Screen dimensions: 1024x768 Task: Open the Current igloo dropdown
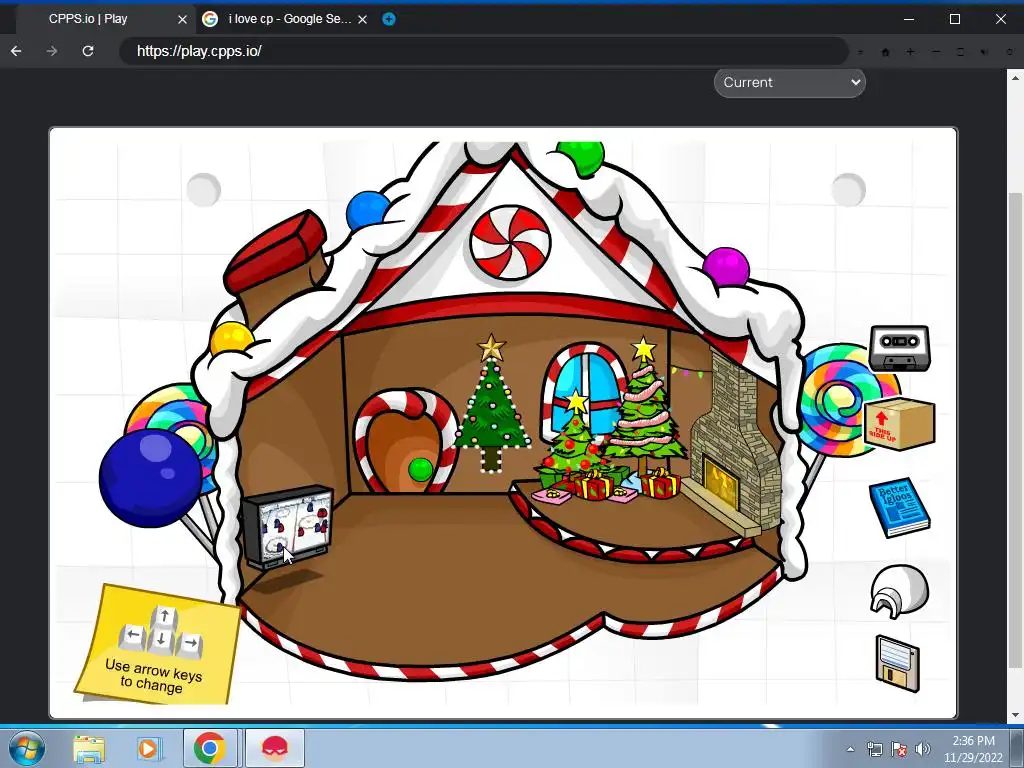(790, 82)
